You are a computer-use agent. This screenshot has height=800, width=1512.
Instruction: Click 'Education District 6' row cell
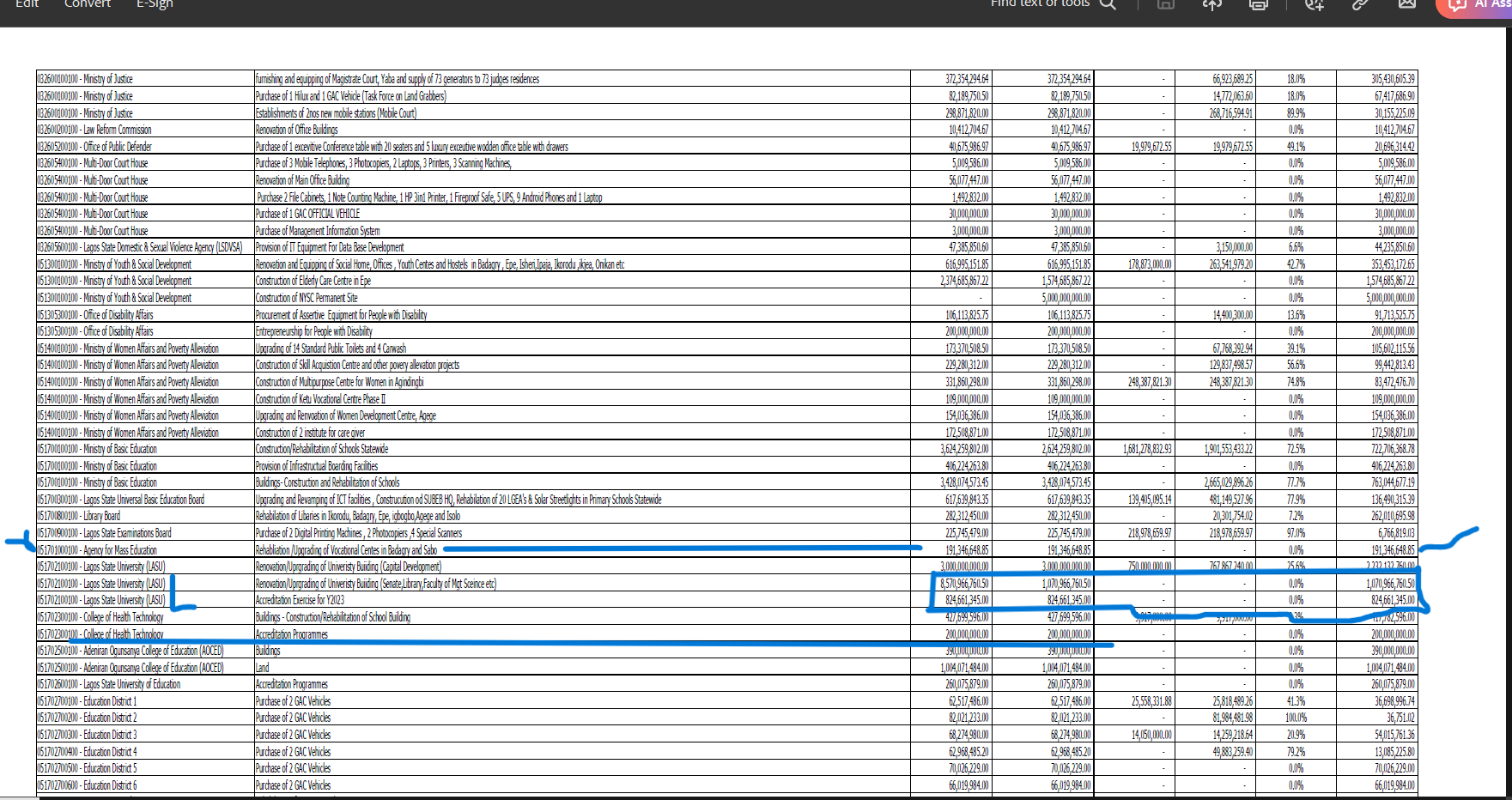[x=145, y=785]
